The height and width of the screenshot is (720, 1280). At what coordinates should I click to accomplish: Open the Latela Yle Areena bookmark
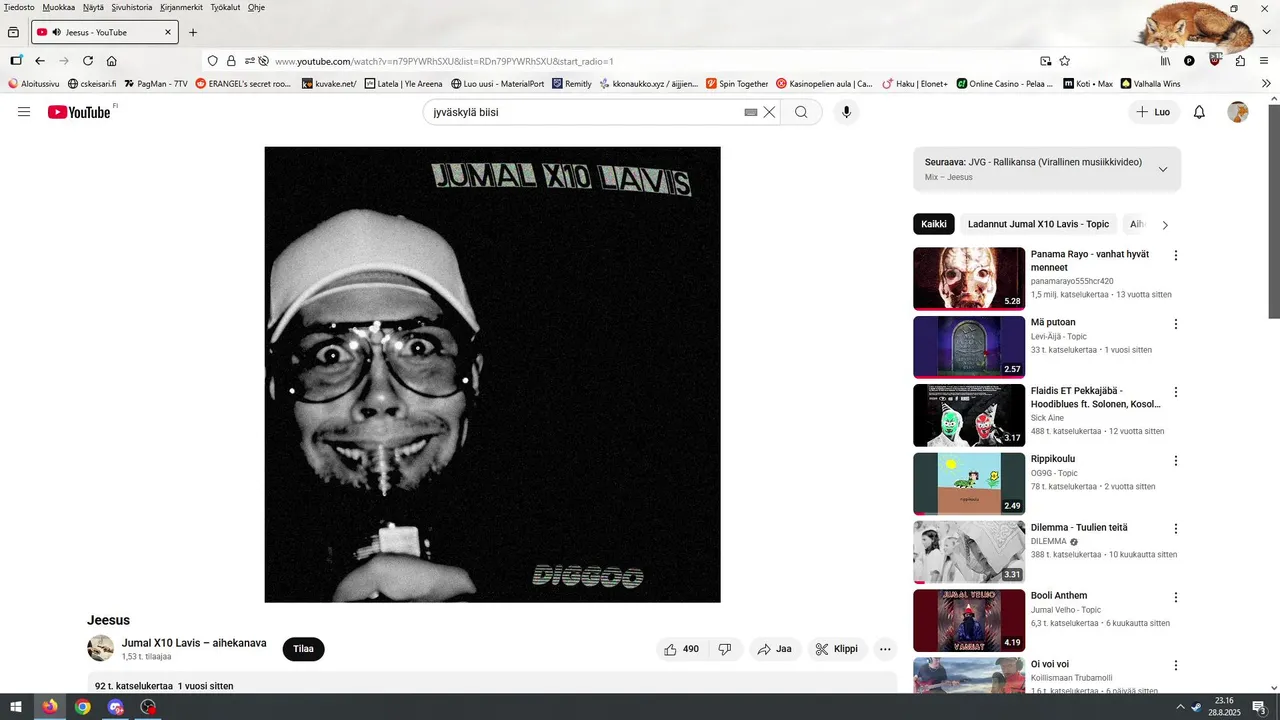403,84
